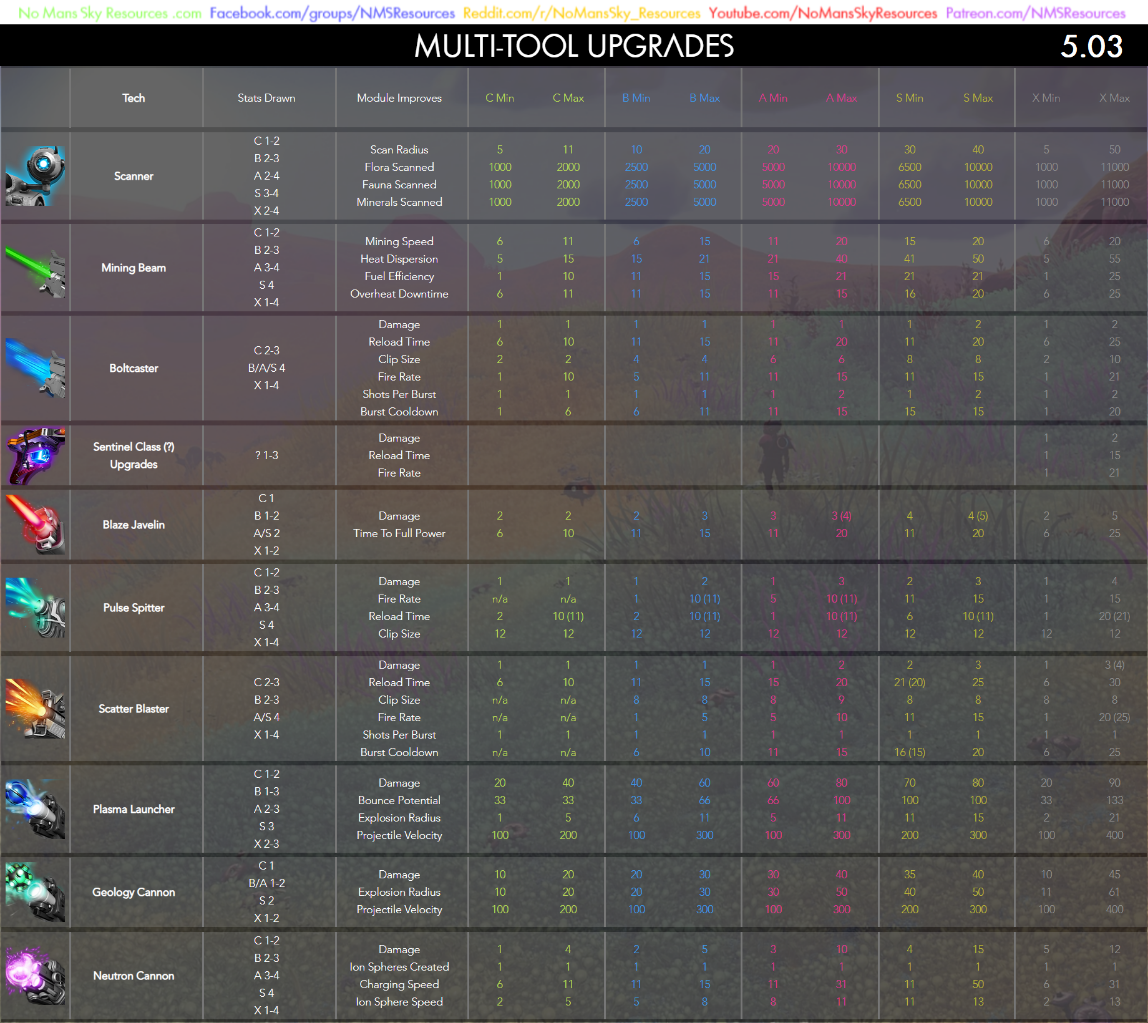Go to the Youtube NoMansSkyResources link
This screenshot has height=1023, width=1148.
coord(822,13)
